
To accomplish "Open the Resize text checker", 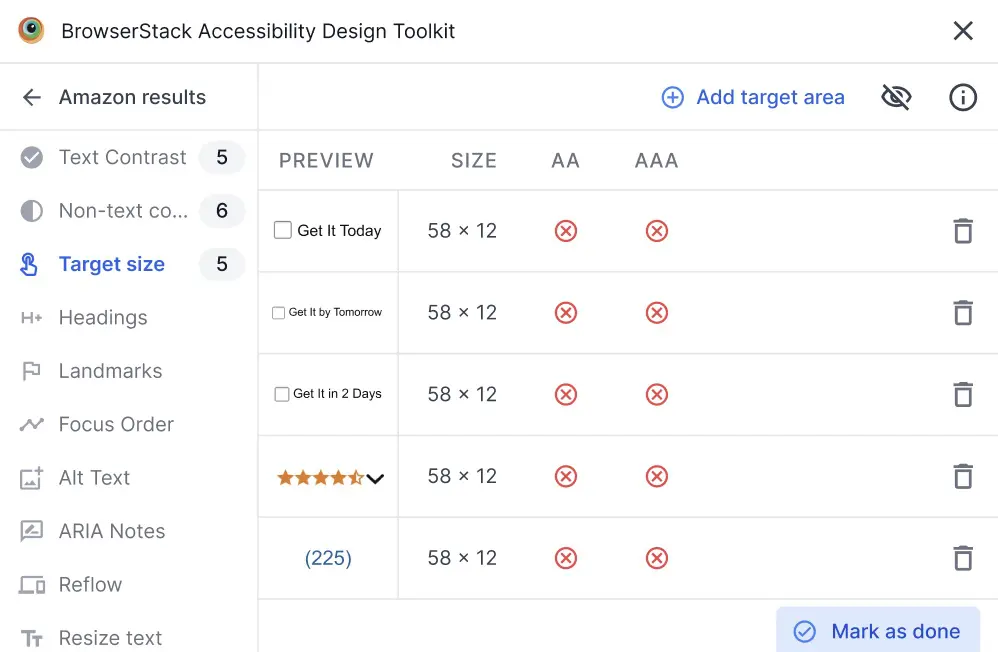I will (111, 637).
